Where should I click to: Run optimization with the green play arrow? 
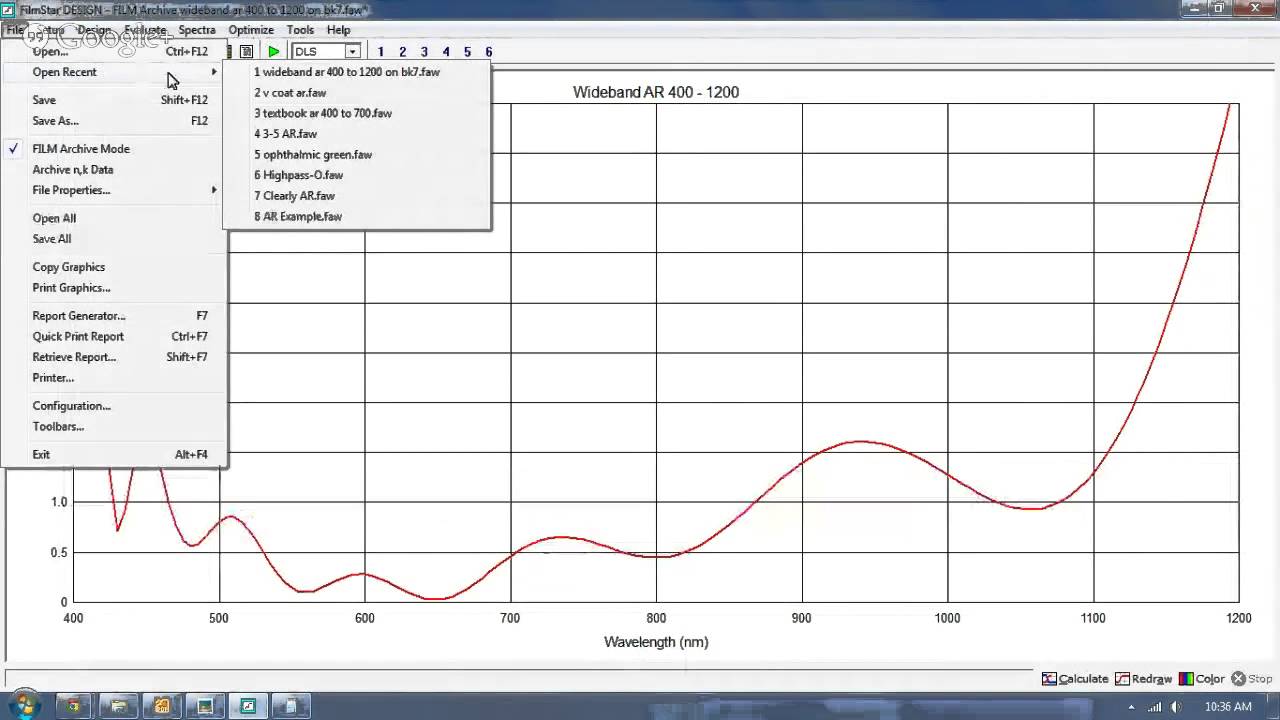click(273, 51)
